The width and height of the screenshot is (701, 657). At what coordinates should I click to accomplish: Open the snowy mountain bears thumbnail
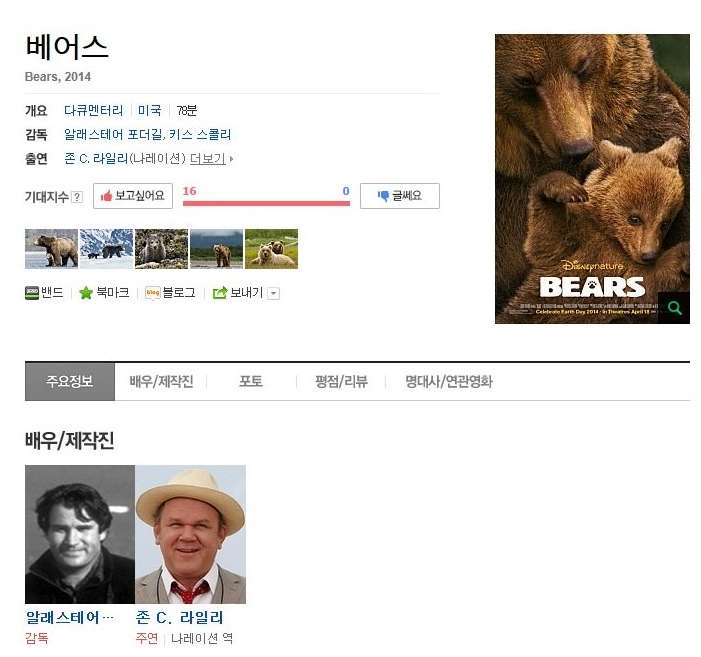(106, 249)
